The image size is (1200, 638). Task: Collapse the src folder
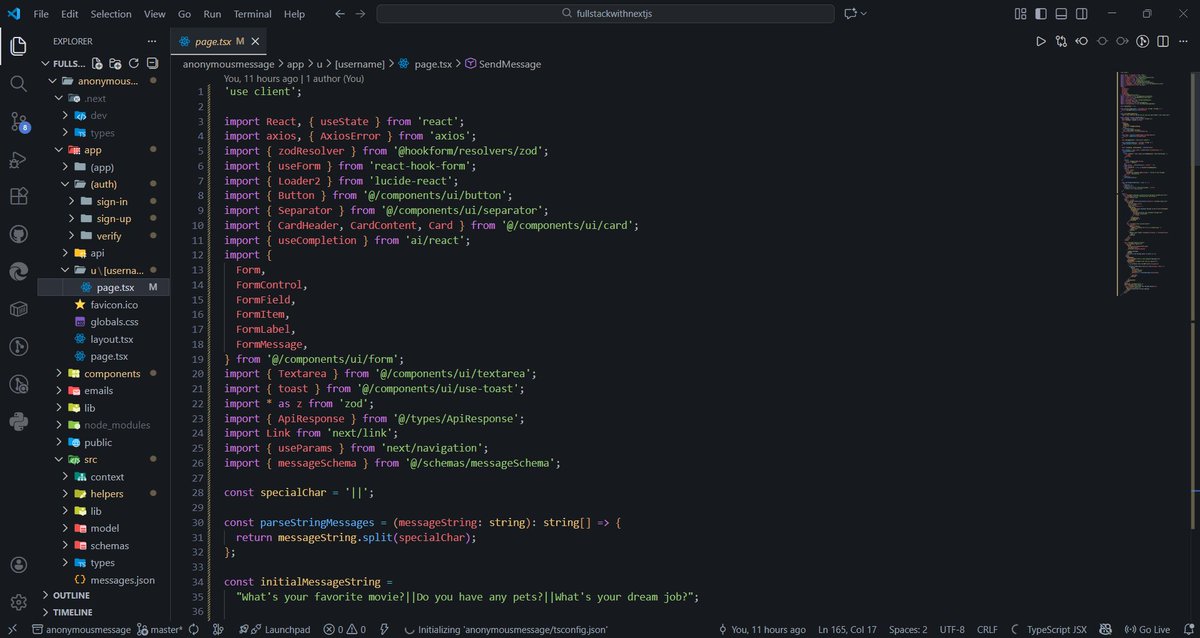coord(89,459)
